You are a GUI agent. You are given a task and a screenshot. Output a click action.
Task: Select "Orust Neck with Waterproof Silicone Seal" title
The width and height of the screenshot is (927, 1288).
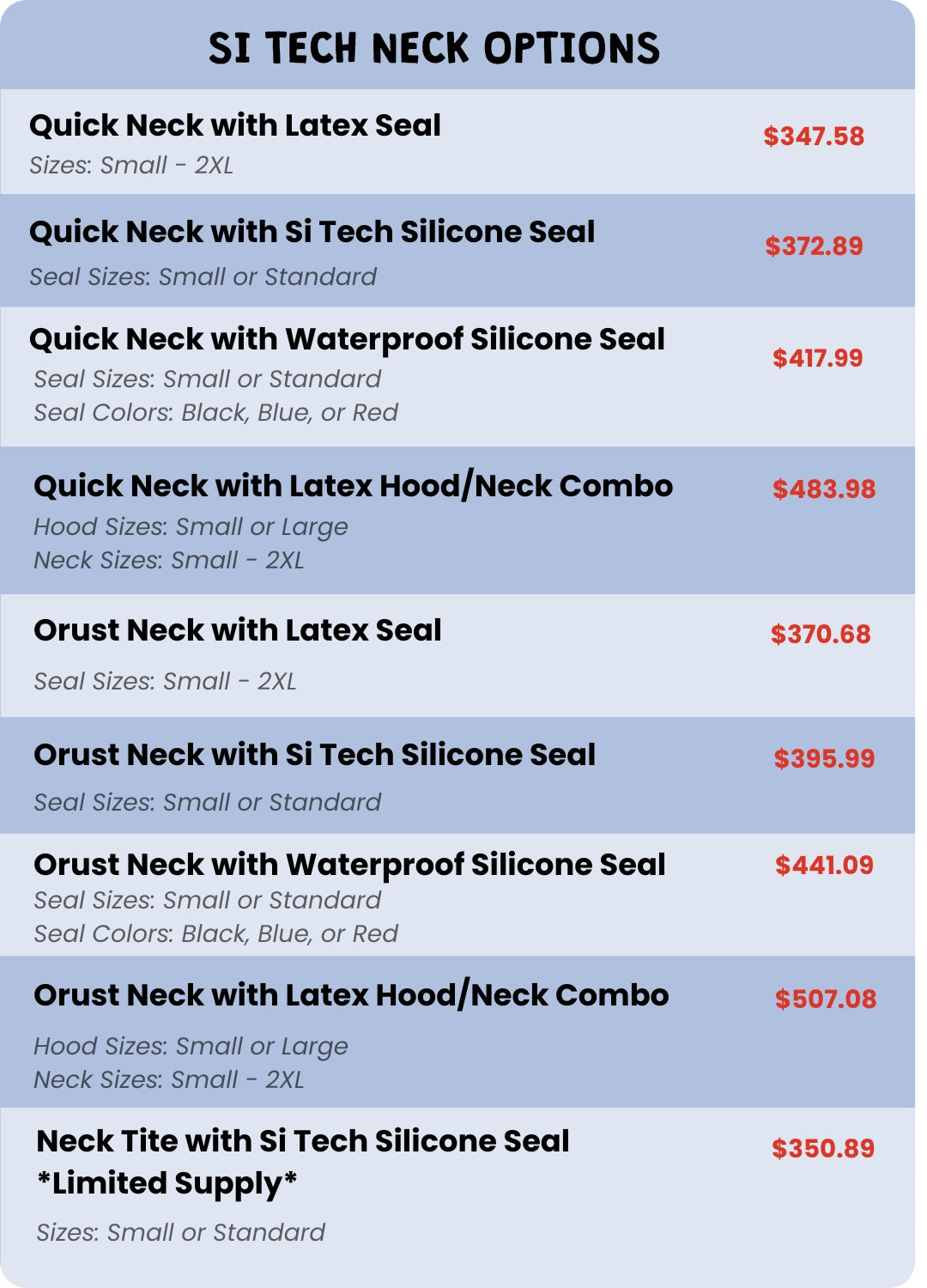click(x=349, y=865)
